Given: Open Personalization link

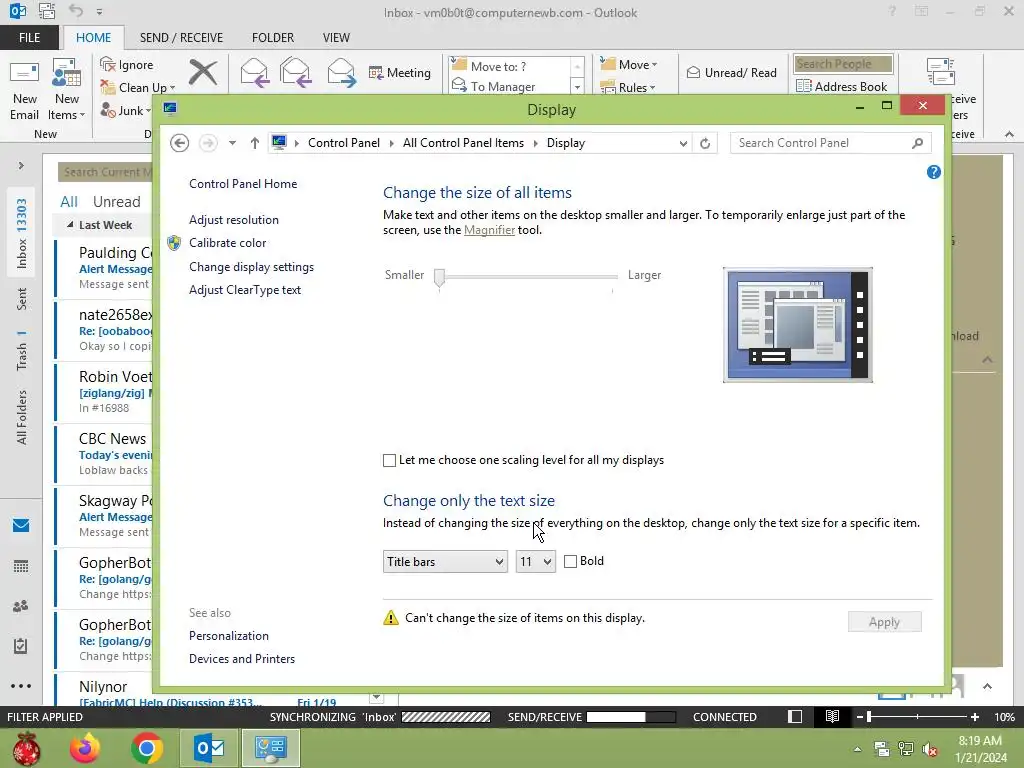Looking at the screenshot, I should click(229, 635).
